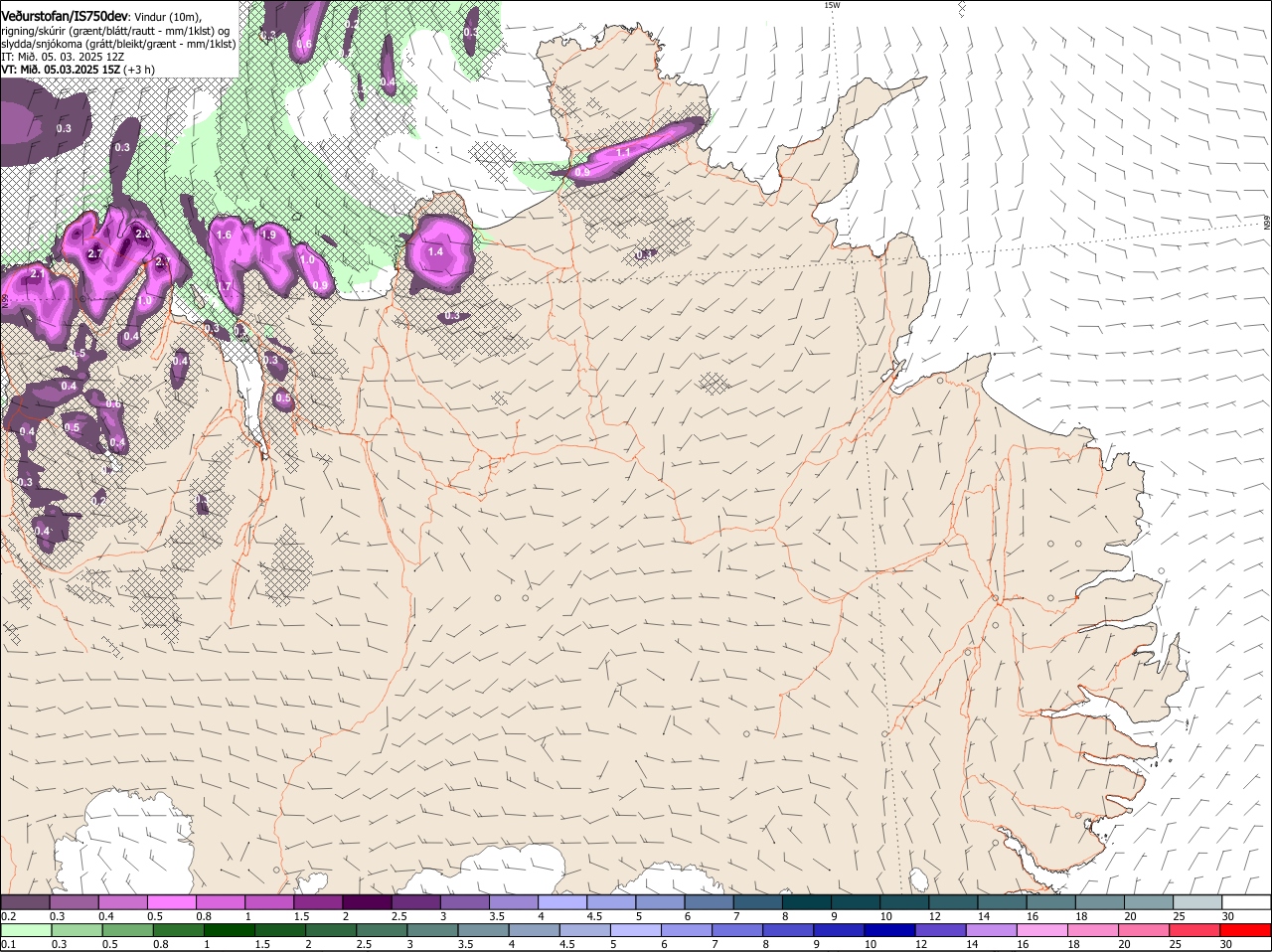Click the dark teal swatch between 8 and 9 in the upper scale
Screen dimensions: 1272x952
(807, 901)
